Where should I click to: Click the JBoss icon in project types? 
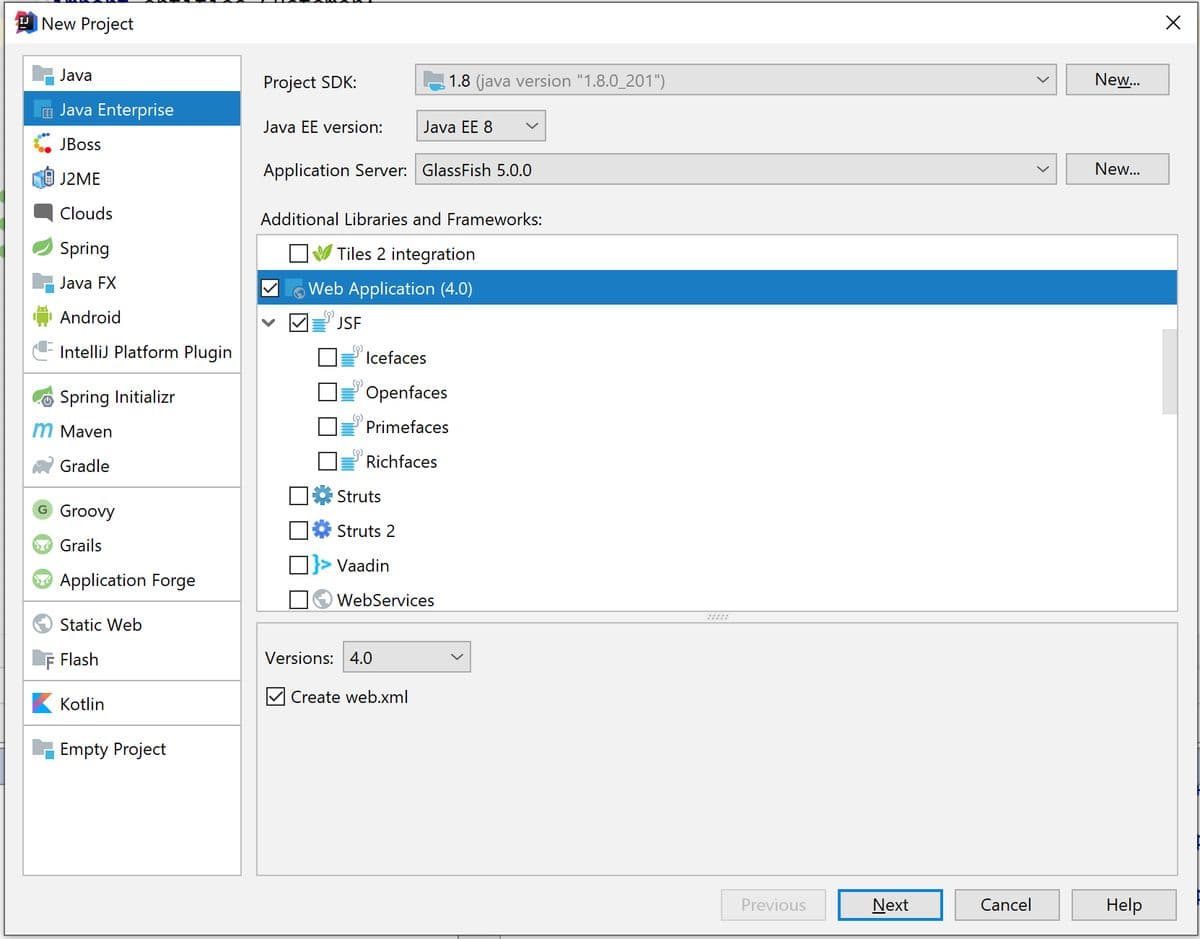point(42,144)
